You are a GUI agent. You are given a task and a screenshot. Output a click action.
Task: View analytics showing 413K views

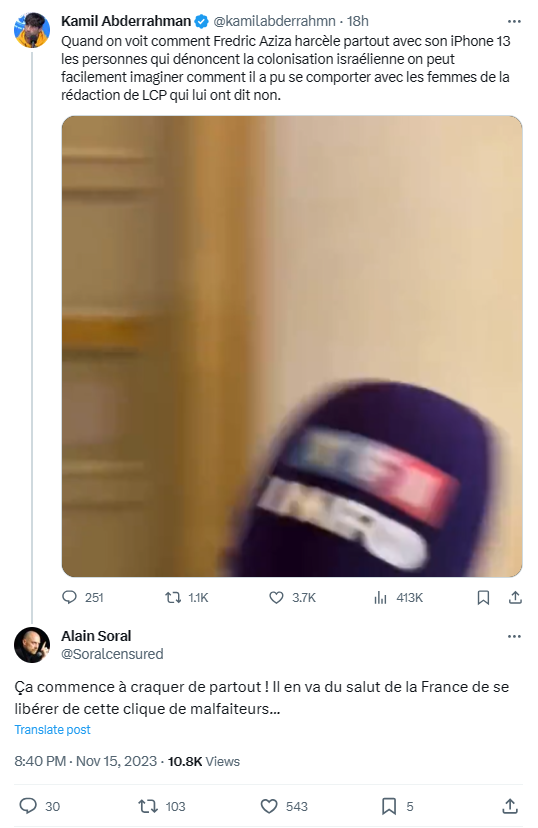click(398, 597)
